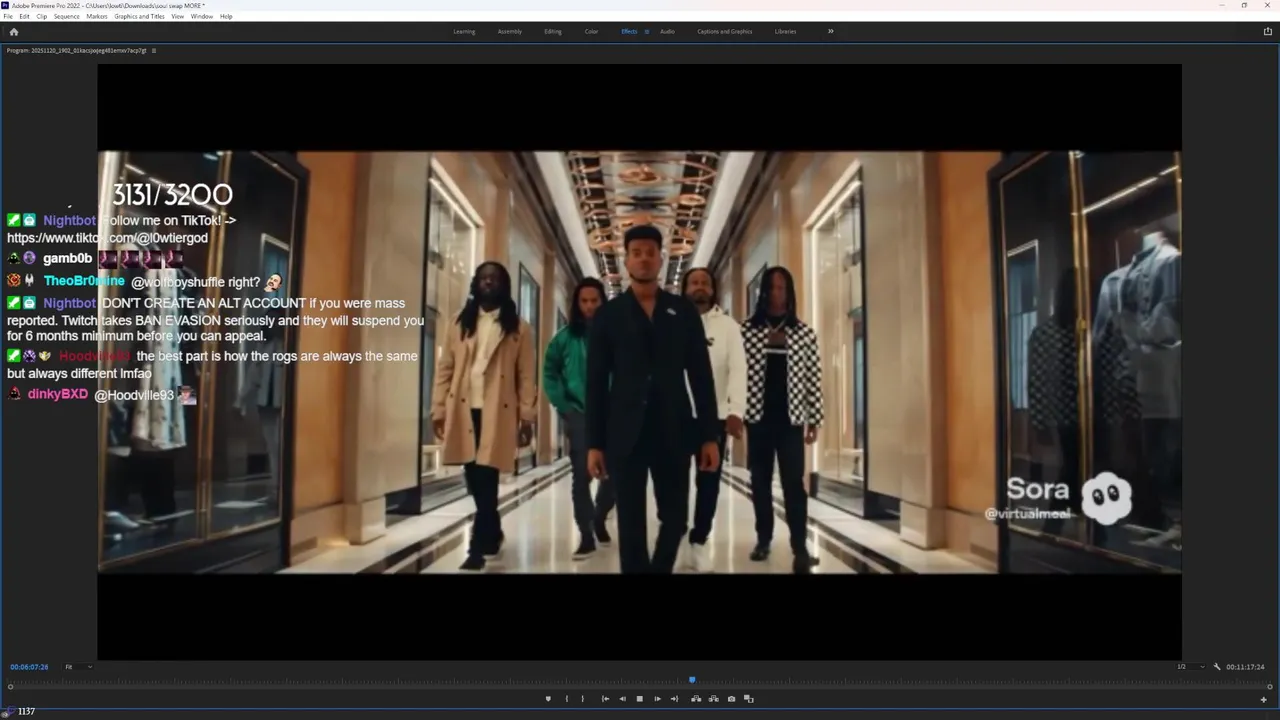Click the Lift button
The image size is (1280, 720).
696,699
